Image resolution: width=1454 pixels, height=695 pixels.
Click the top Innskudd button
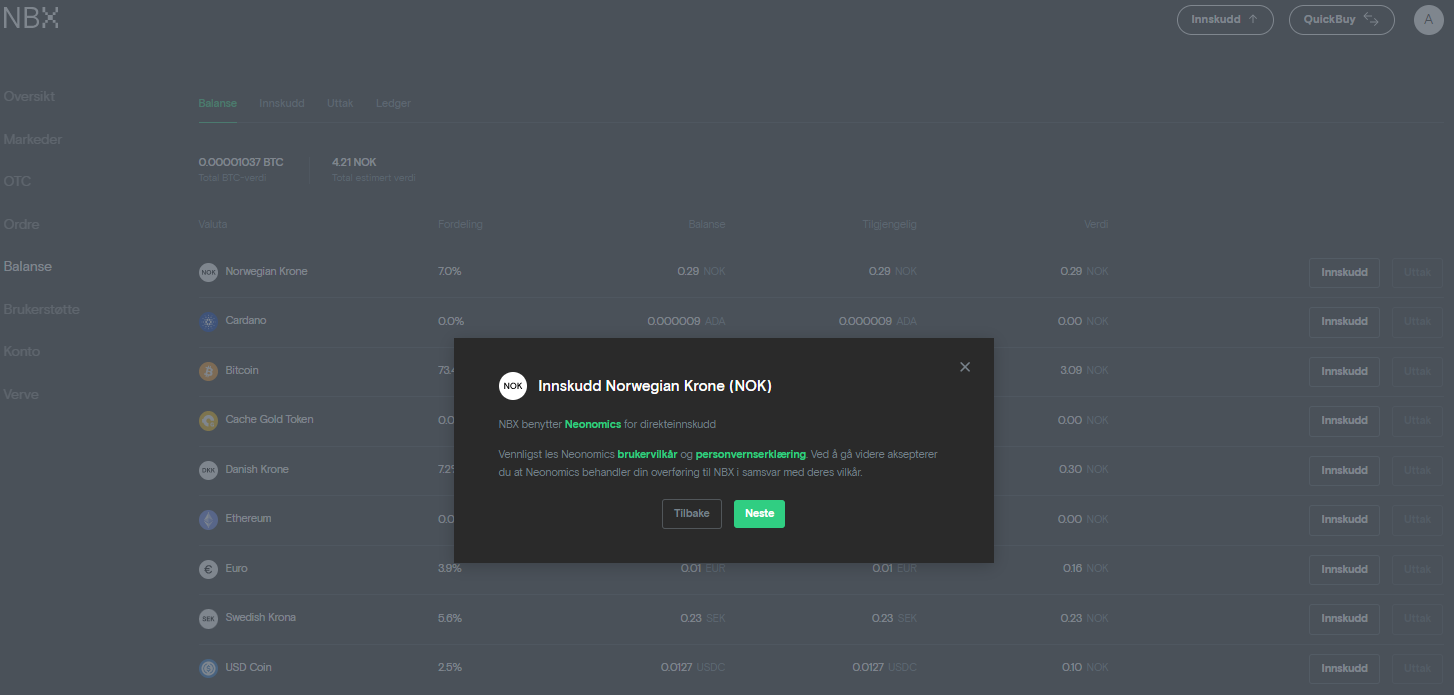tap(1225, 20)
